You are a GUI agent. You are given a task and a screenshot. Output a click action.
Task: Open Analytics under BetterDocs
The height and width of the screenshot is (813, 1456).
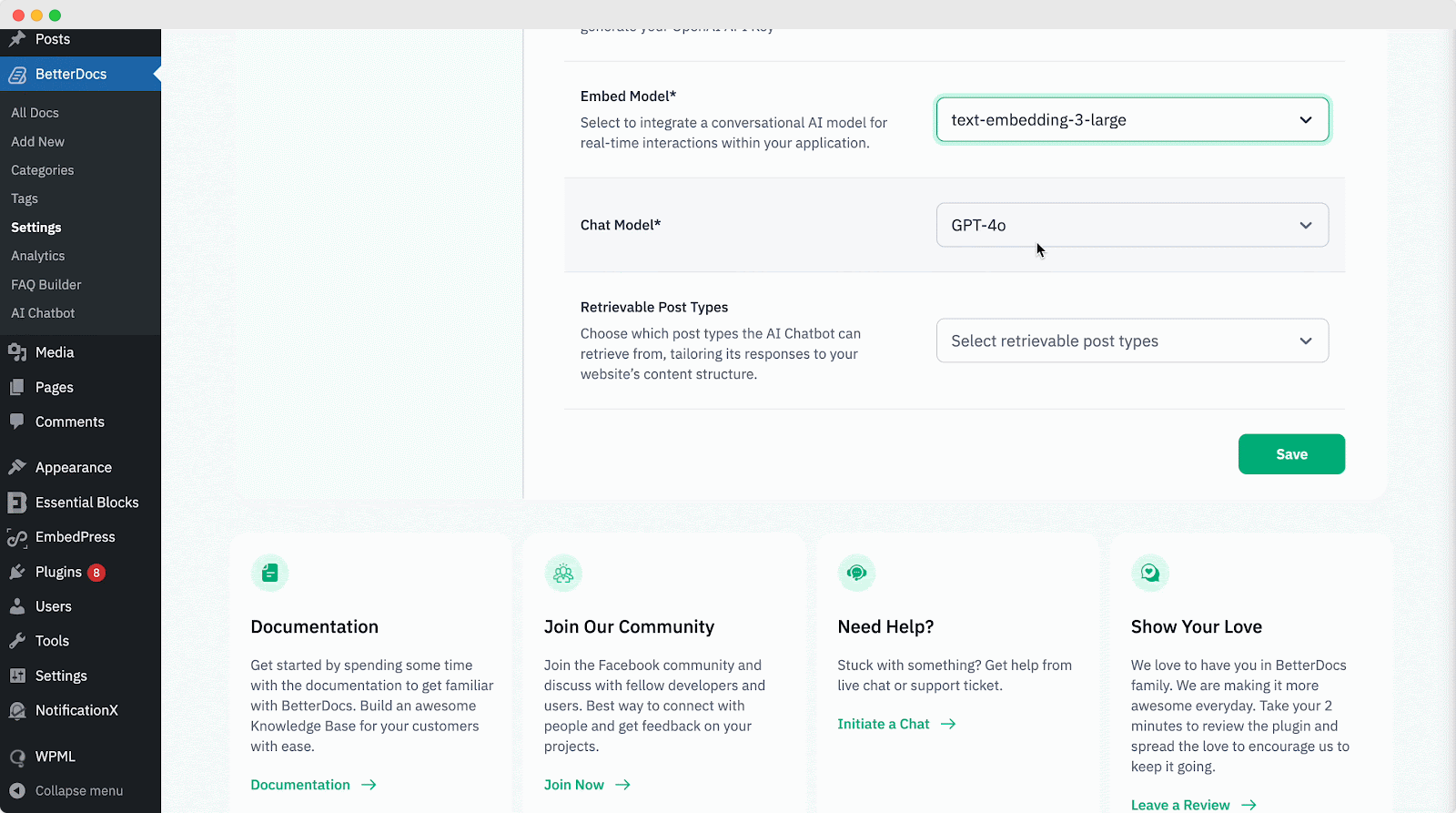pyautogui.click(x=38, y=256)
